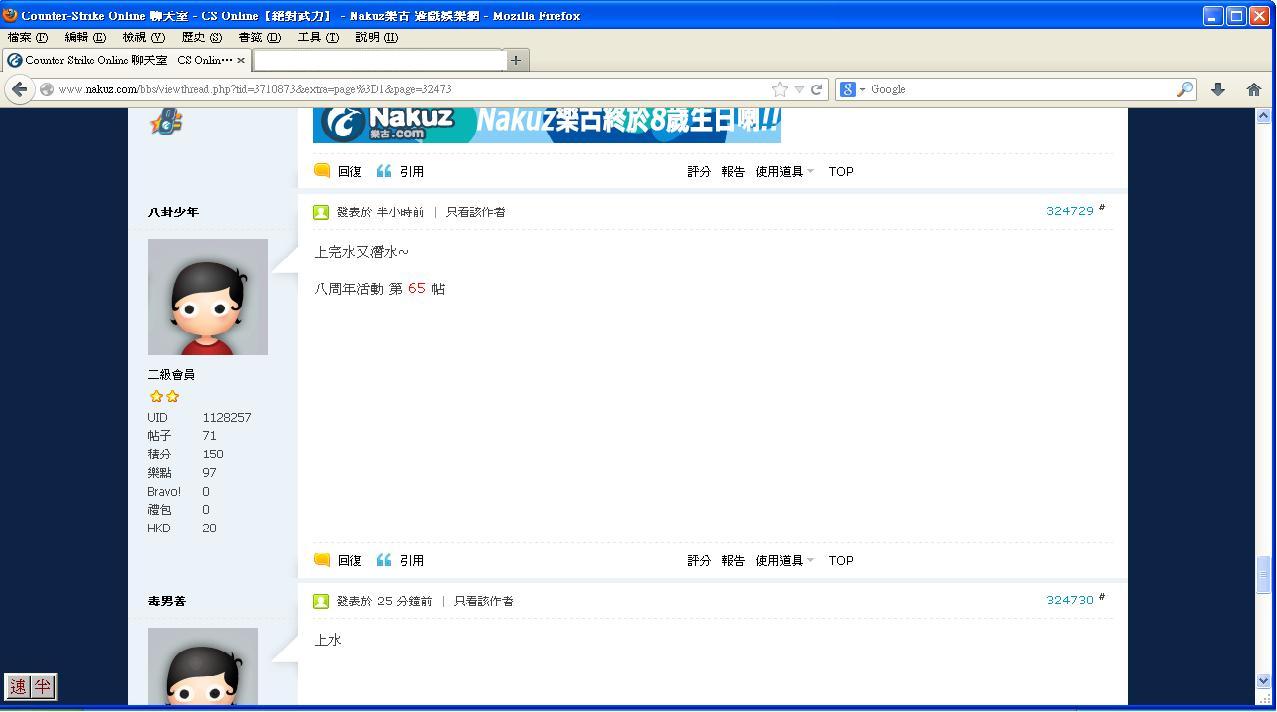Click 毒男爸's avatar image
This screenshot has height=712, width=1277.
(x=203, y=666)
